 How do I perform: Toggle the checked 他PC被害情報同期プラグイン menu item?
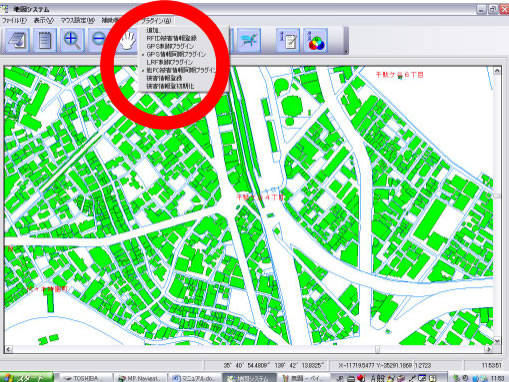pos(180,70)
